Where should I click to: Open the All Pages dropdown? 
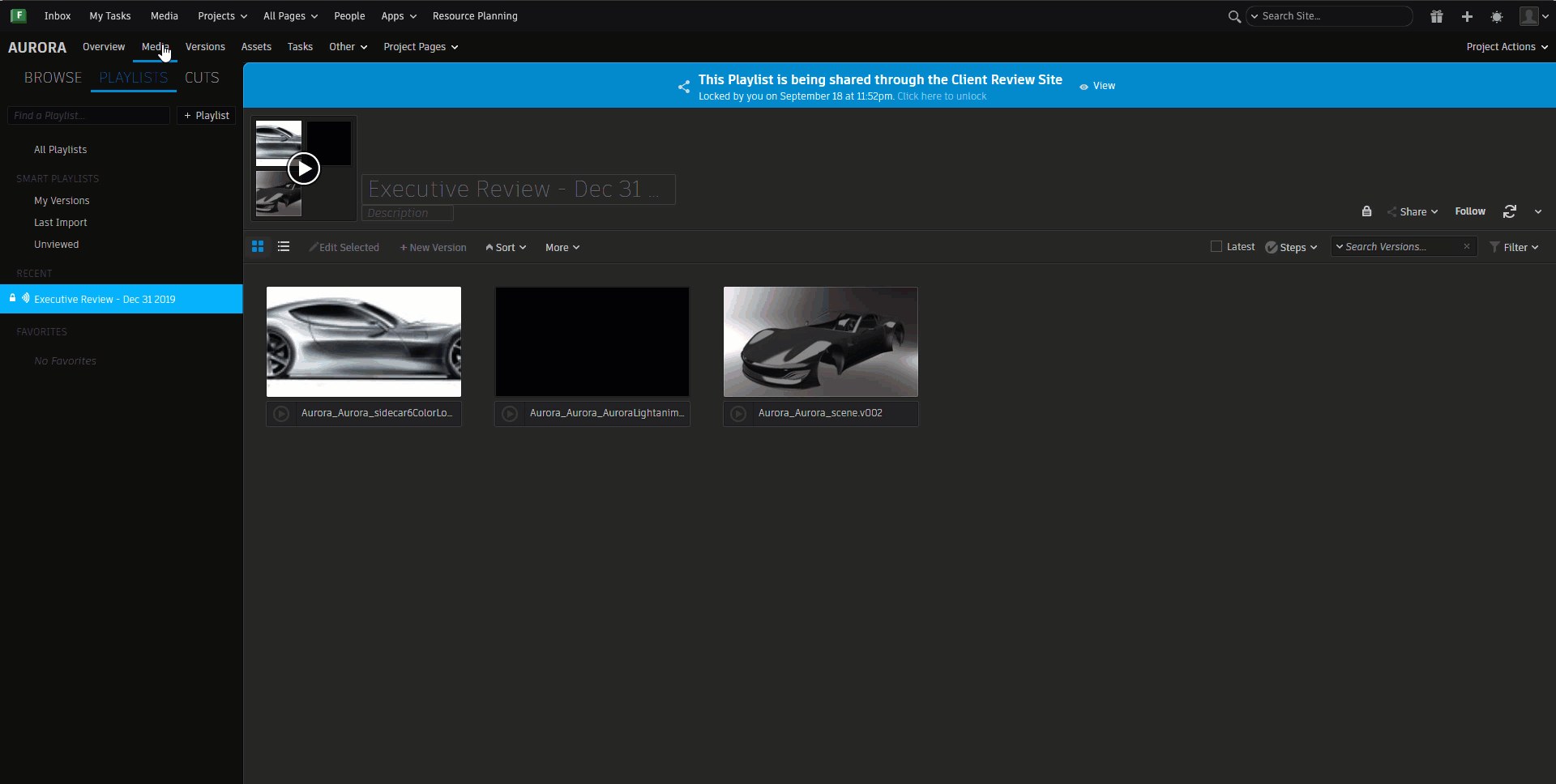point(290,16)
